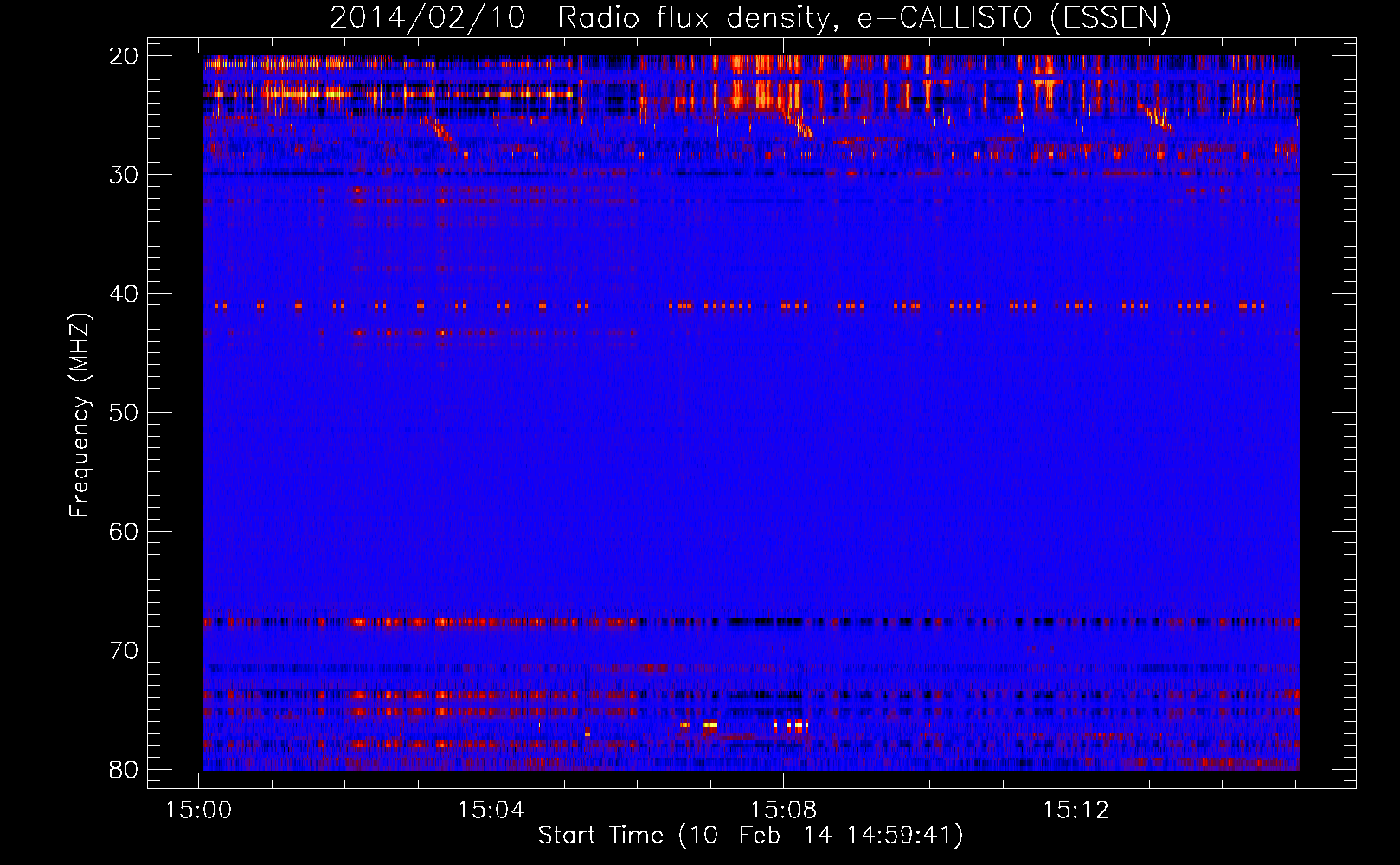This screenshot has height=865, width=1400.
Task: Select the 'Frequency (MHZ)' axis label
Action: [x=80, y=415]
